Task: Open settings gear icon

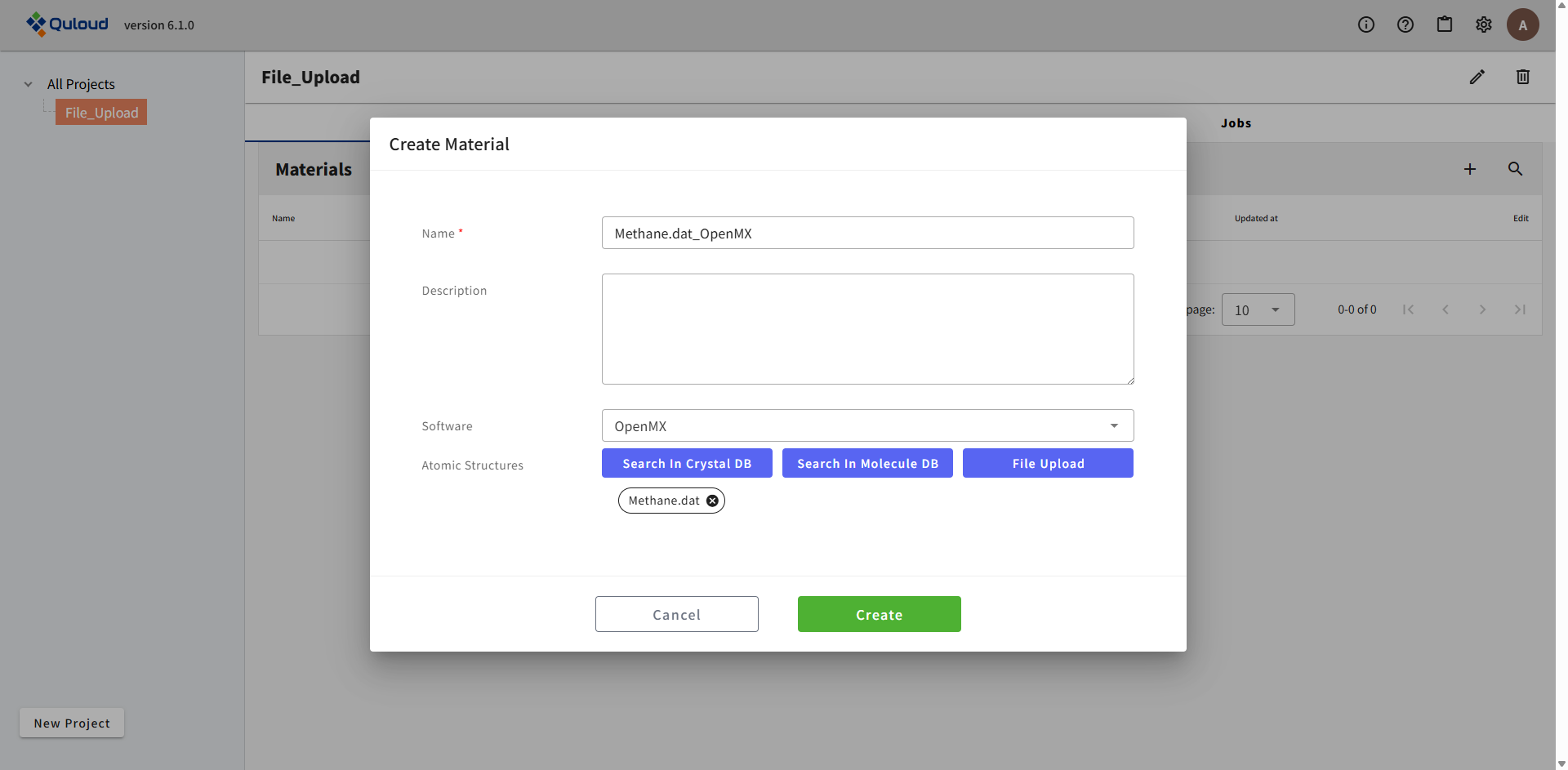Action: [x=1484, y=24]
